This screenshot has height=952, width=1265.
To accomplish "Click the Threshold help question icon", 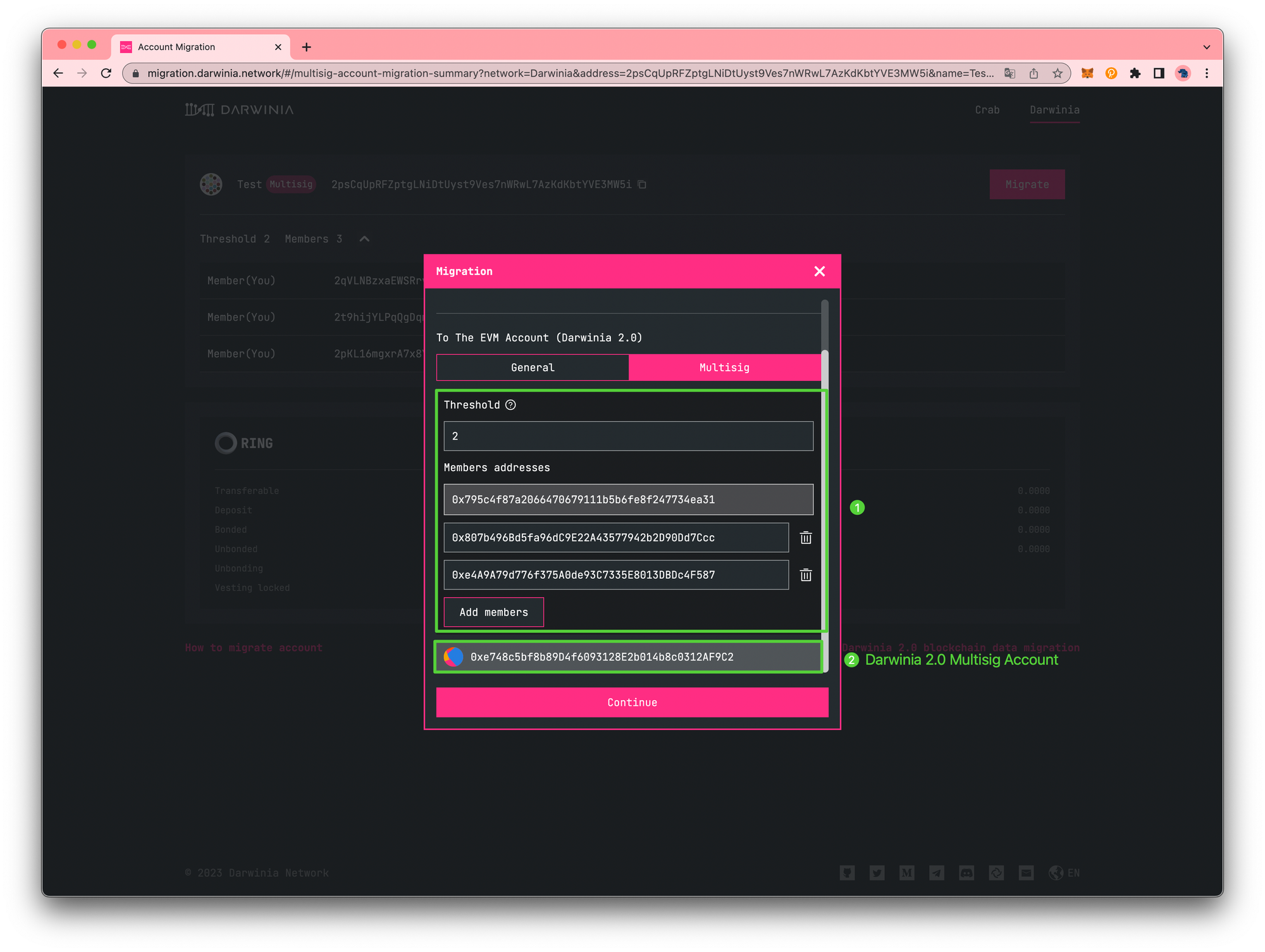I will pyautogui.click(x=510, y=405).
